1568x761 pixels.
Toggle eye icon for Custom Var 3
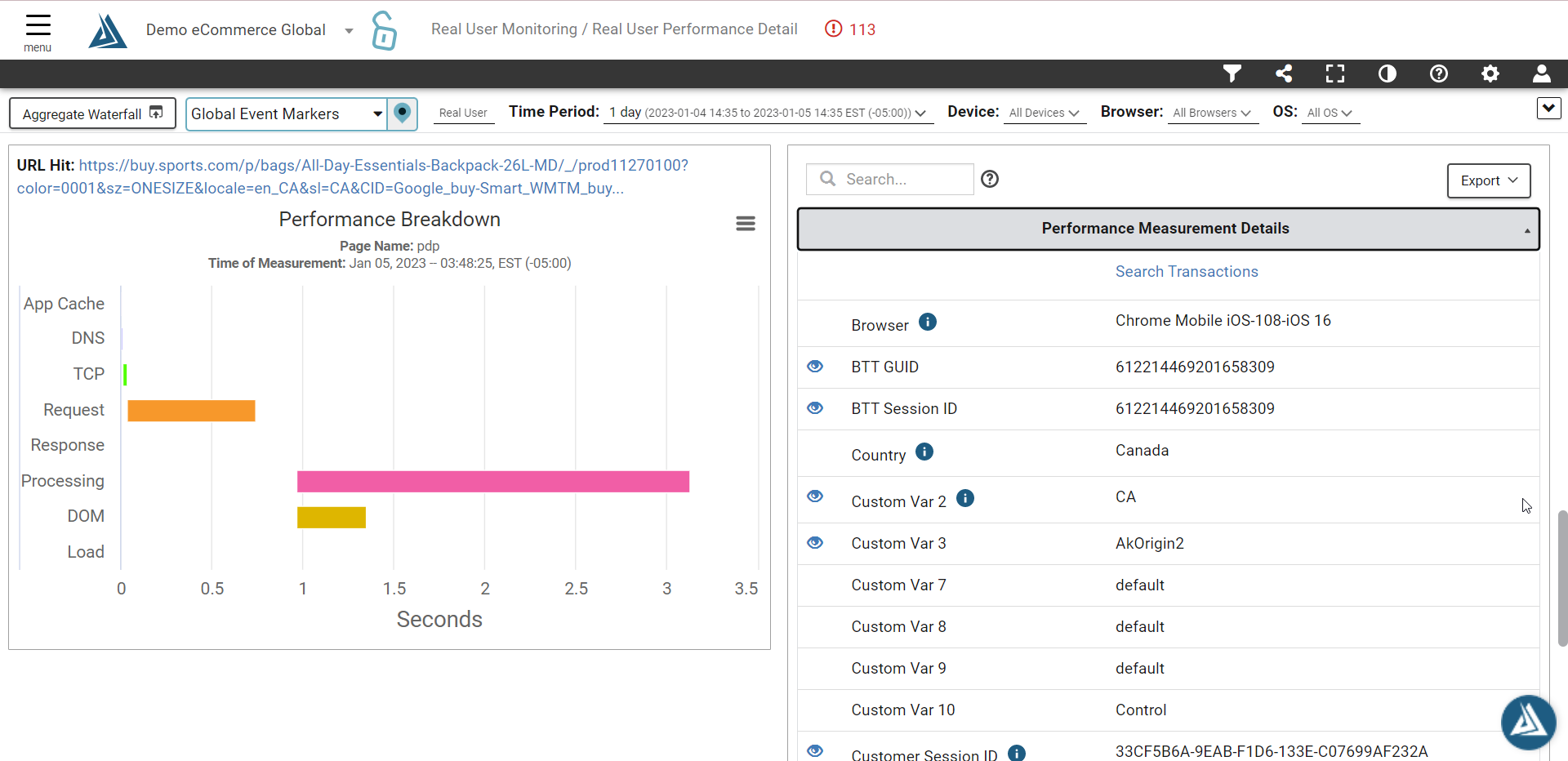[x=815, y=543]
